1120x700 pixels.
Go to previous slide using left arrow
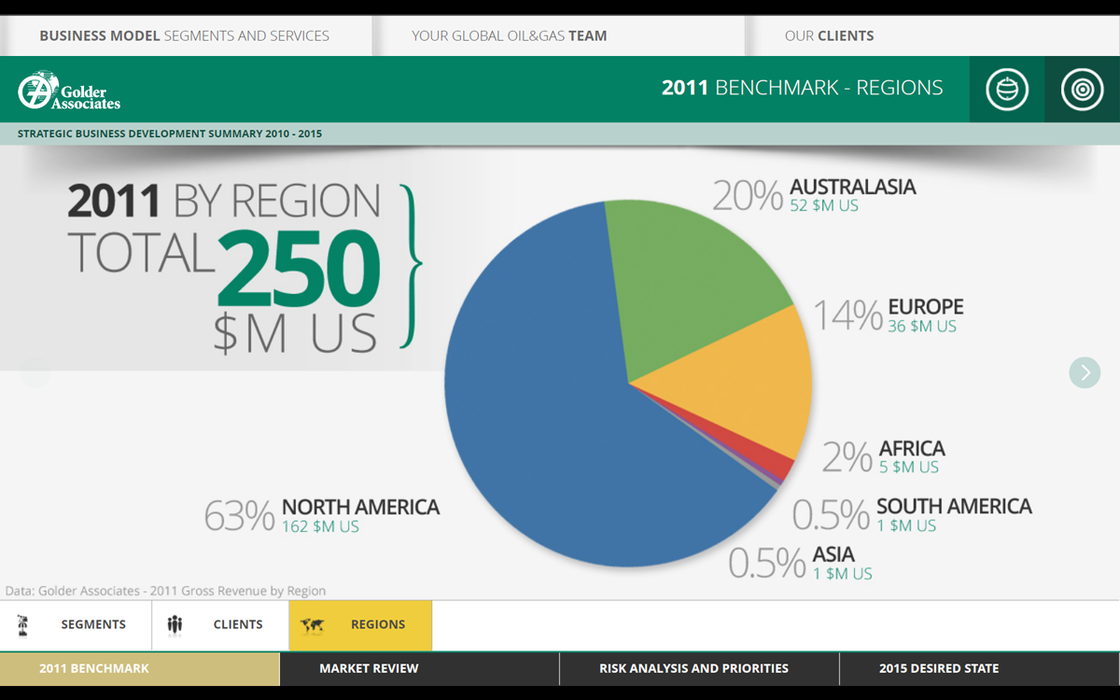coord(34,373)
